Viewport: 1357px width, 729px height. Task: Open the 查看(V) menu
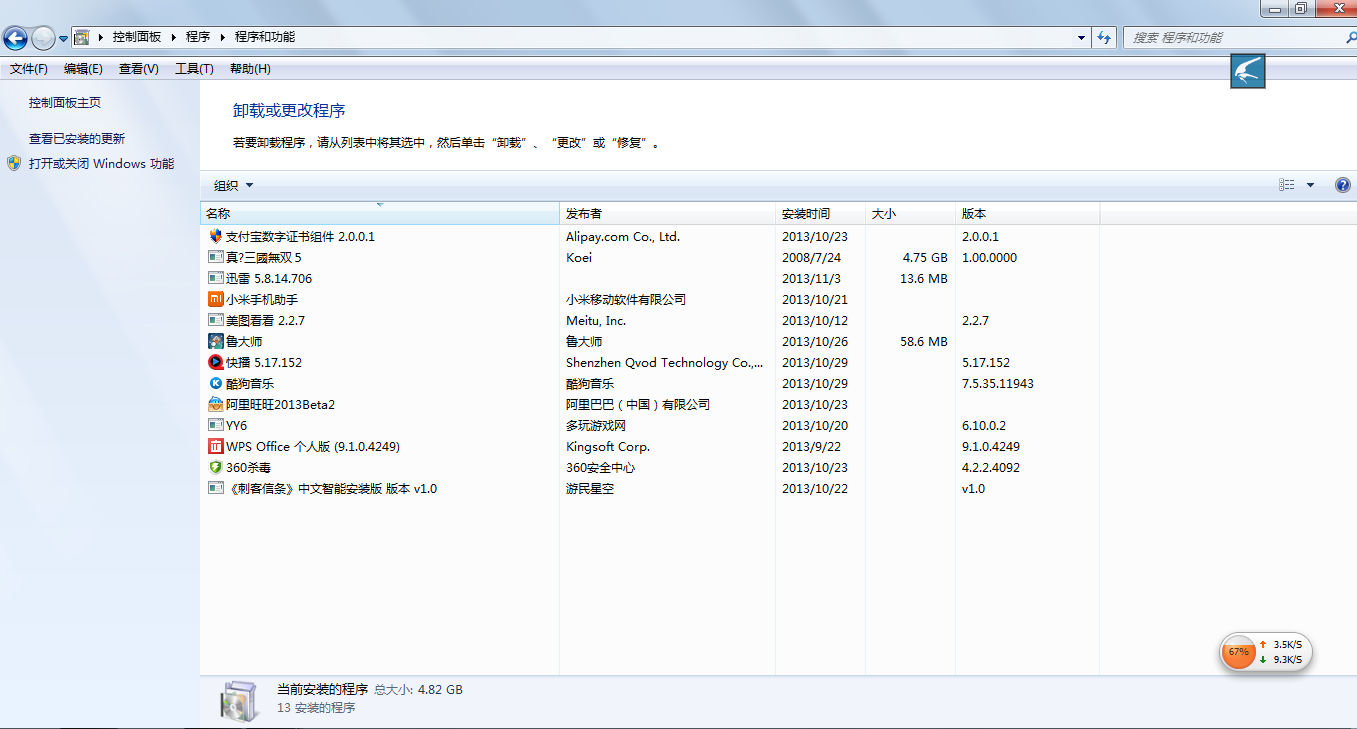pyautogui.click(x=138, y=69)
